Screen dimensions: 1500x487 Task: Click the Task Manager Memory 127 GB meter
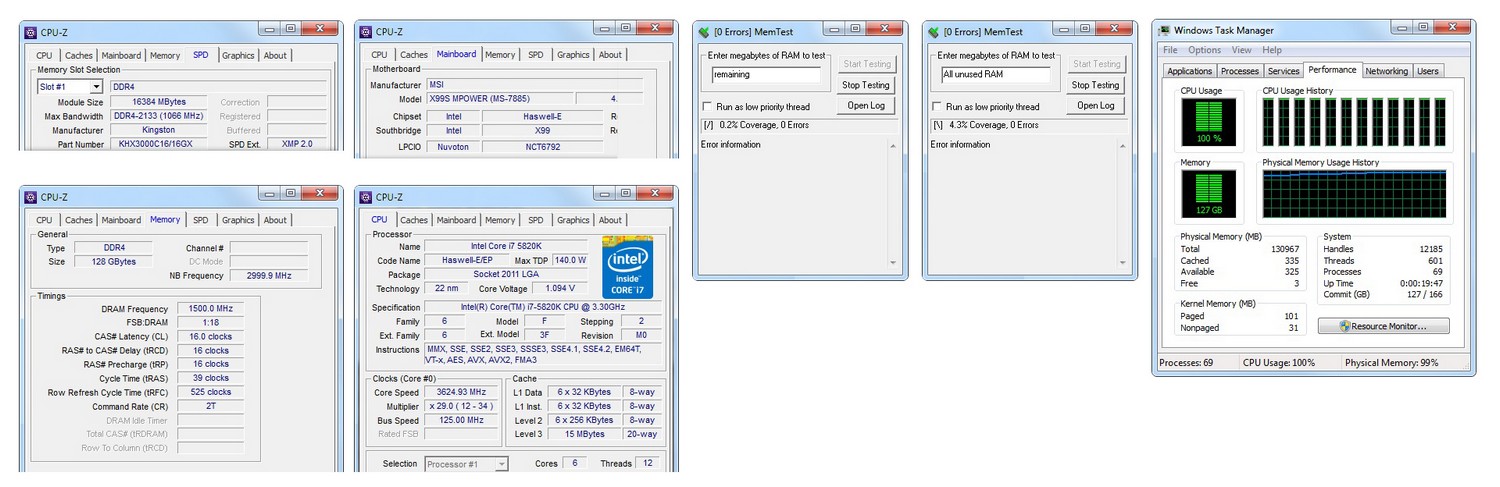tap(1208, 193)
